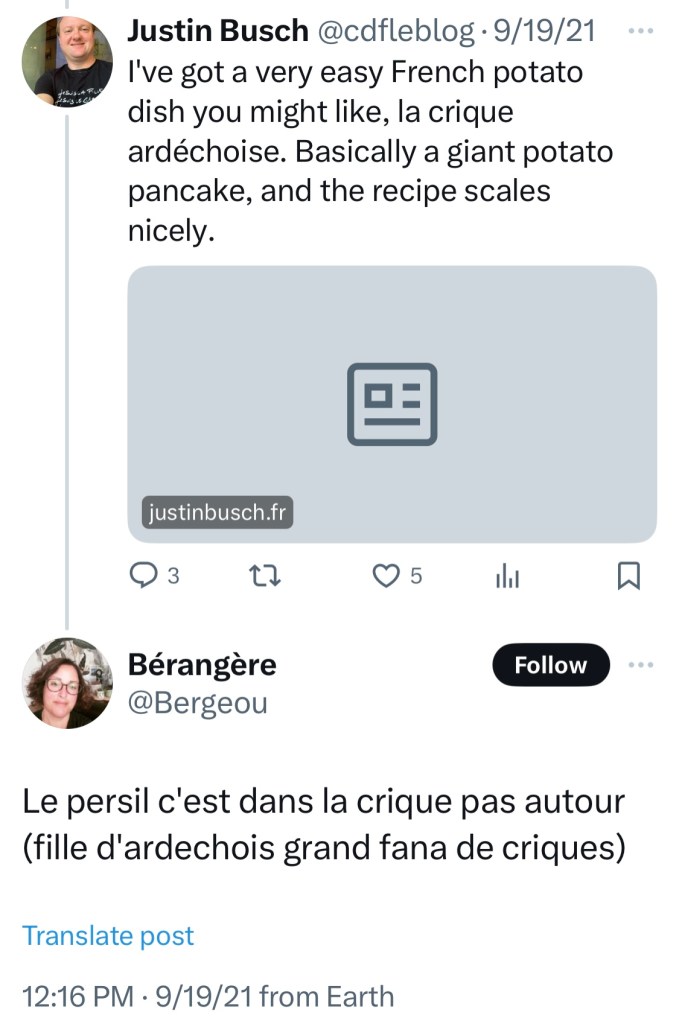Viewport: 679px width, 1024px height.
Task: Tap the @Bergeou handle
Action: click(198, 703)
